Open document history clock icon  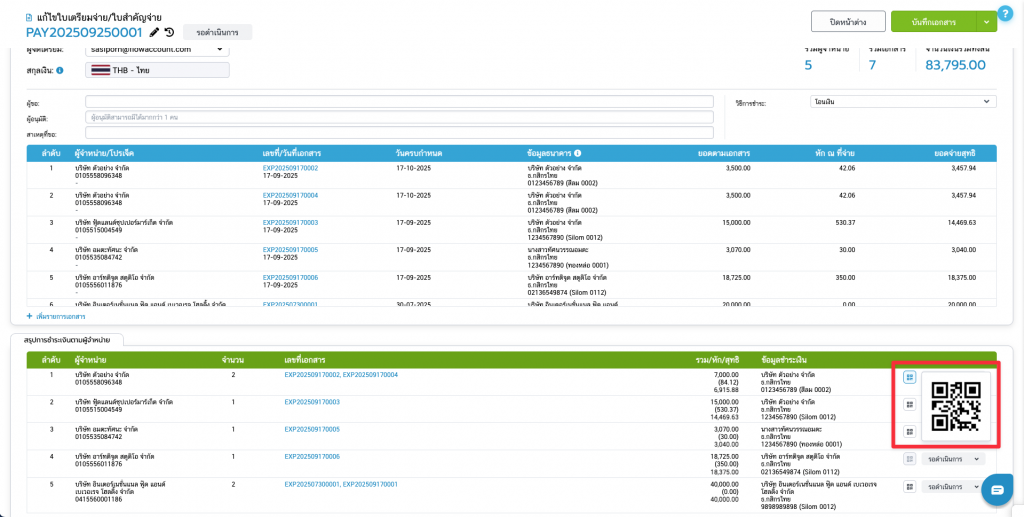coord(169,32)
